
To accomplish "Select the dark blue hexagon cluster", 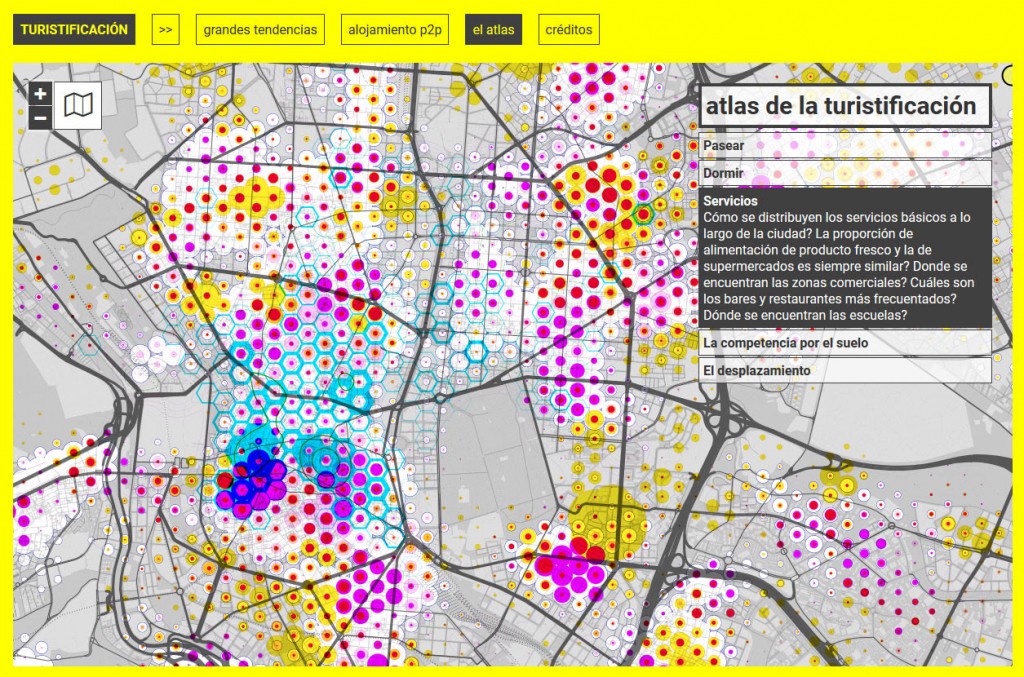I will tap(254, 477).
